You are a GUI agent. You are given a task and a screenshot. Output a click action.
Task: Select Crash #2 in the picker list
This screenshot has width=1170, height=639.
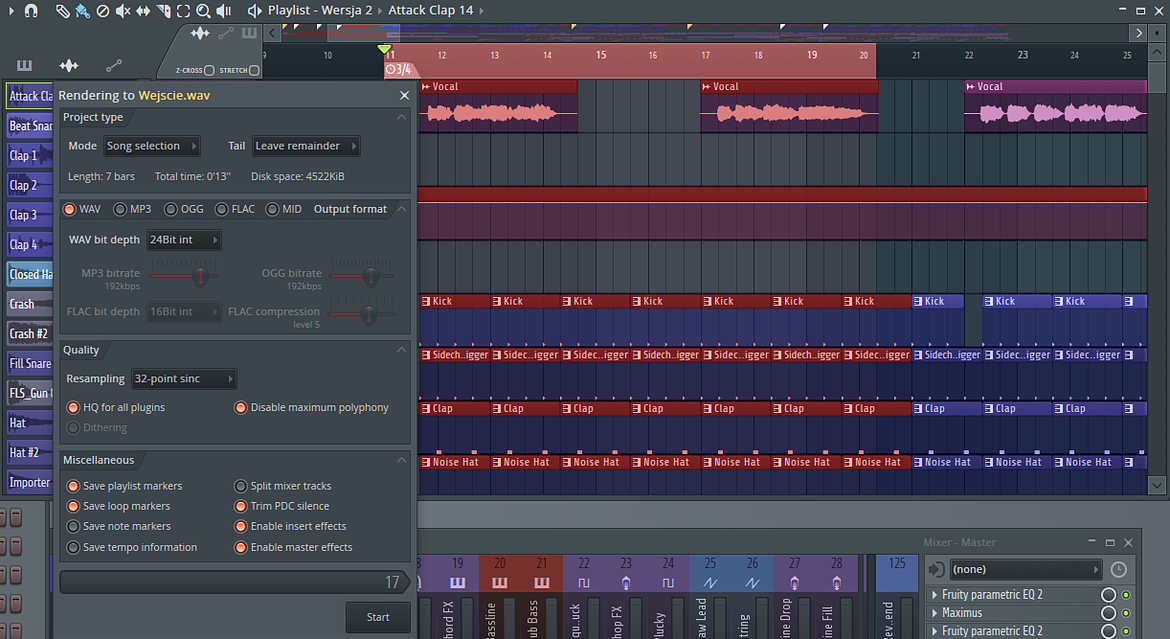[29, 334]
